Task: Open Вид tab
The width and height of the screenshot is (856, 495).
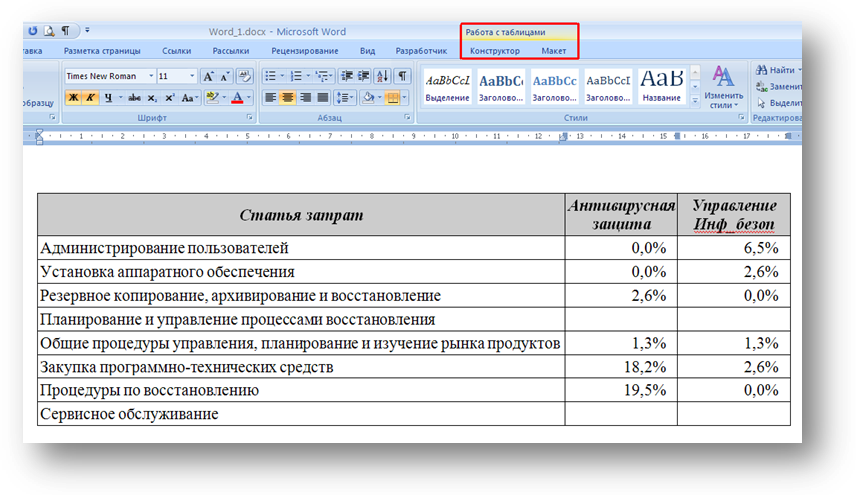Action: (367, 51)
